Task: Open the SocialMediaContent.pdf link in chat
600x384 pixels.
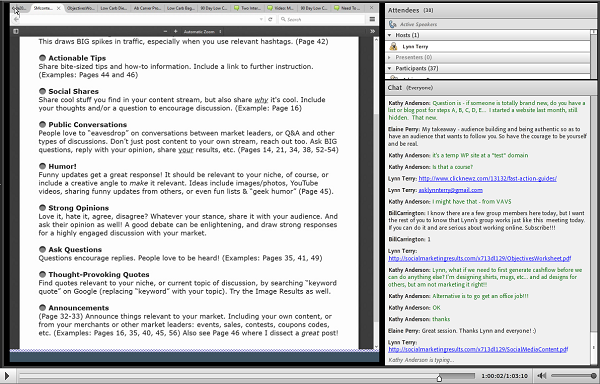Action: click(x=478, y=350)
